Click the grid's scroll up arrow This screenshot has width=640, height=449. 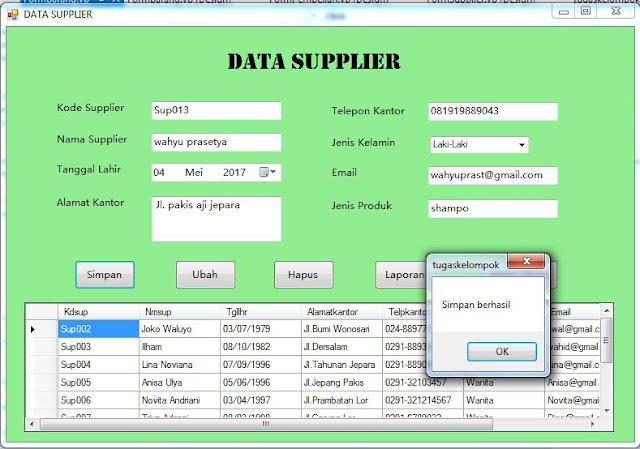pyautogui.click(x=607, y=311)
